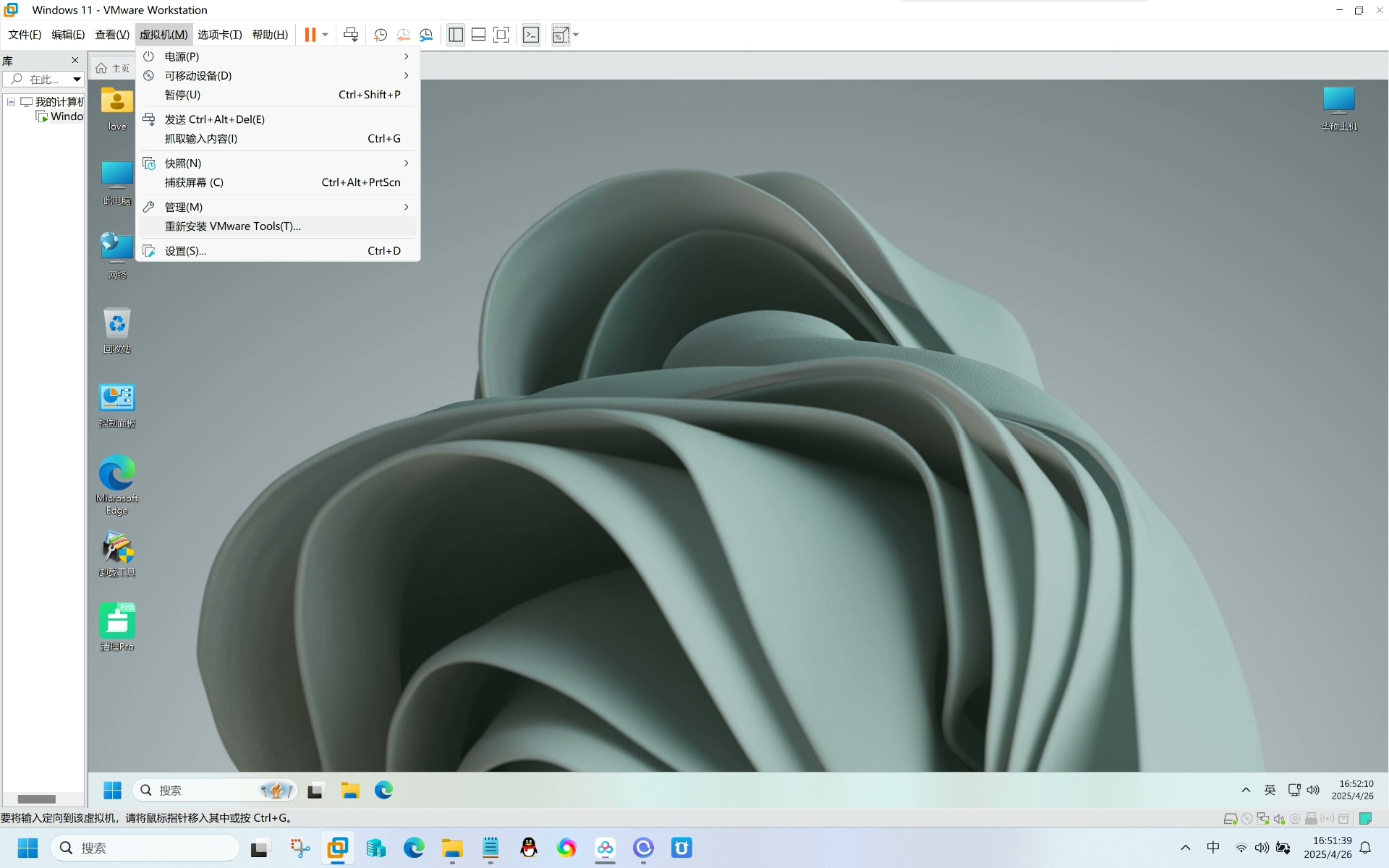The image size is (1389, 868).
Task: Click the QQ penguin taskbar icon
Action: 529,848
